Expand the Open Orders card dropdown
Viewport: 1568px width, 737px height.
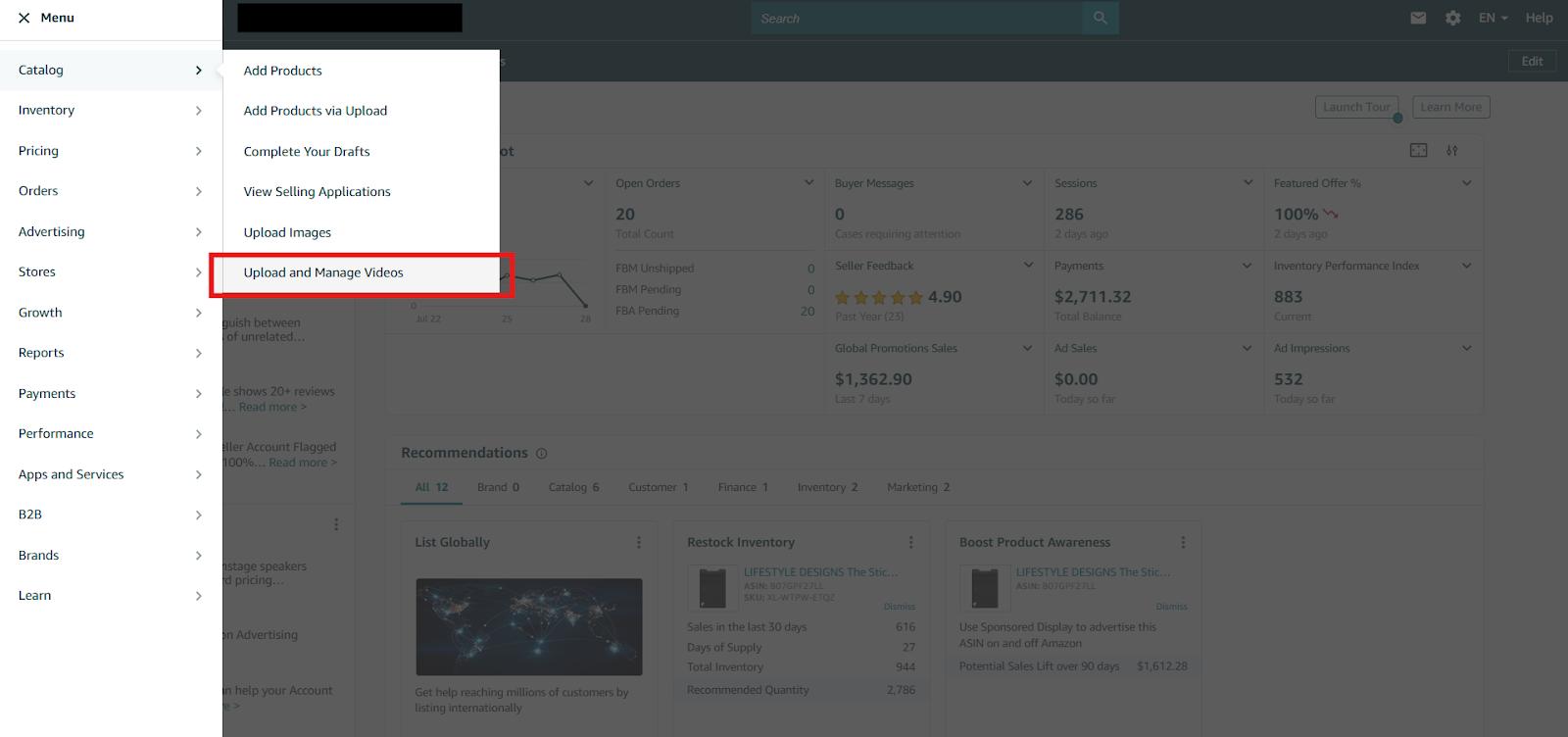click(x=809, y=183)
